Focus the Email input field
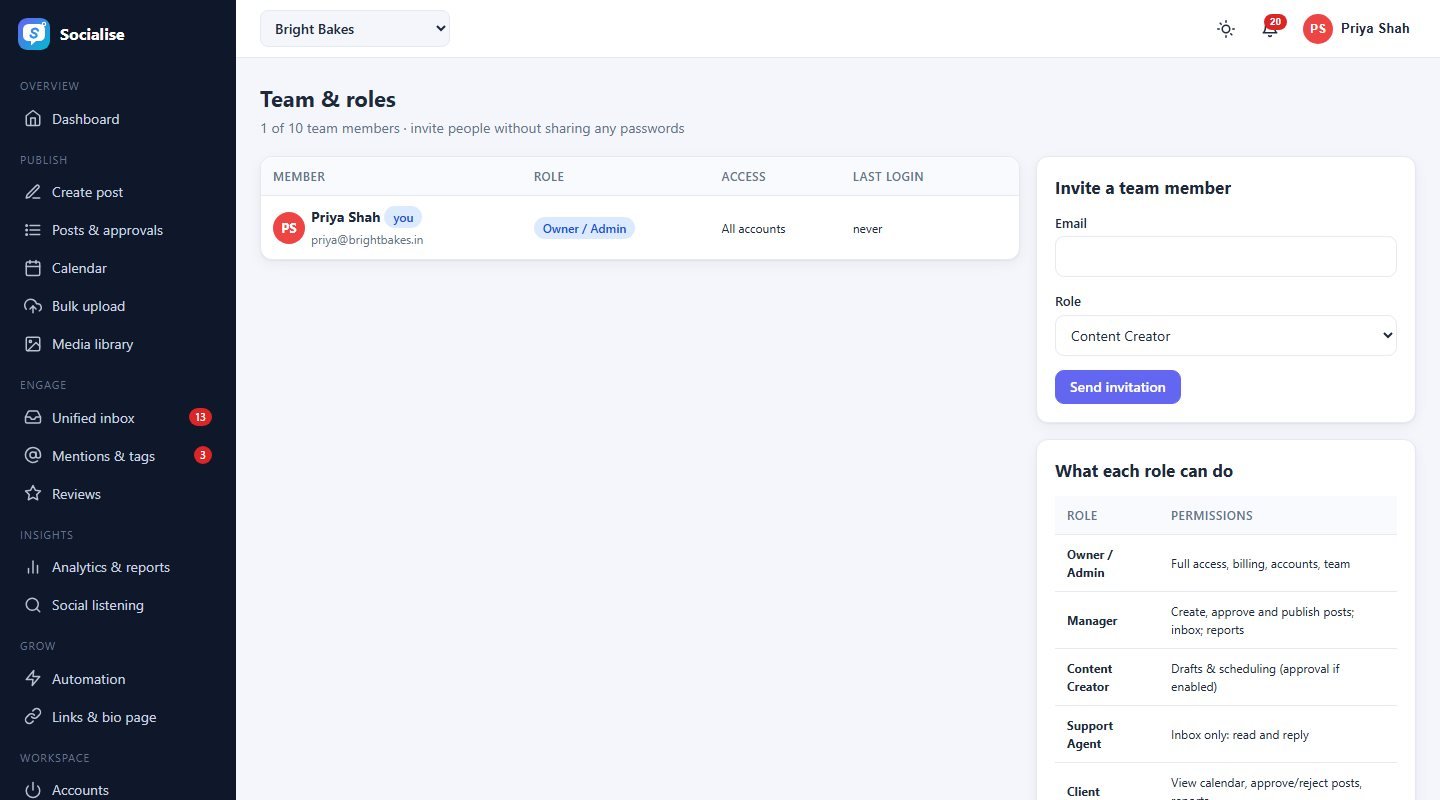Screen dimensions: 1440x800 [x=1226, y=257]
